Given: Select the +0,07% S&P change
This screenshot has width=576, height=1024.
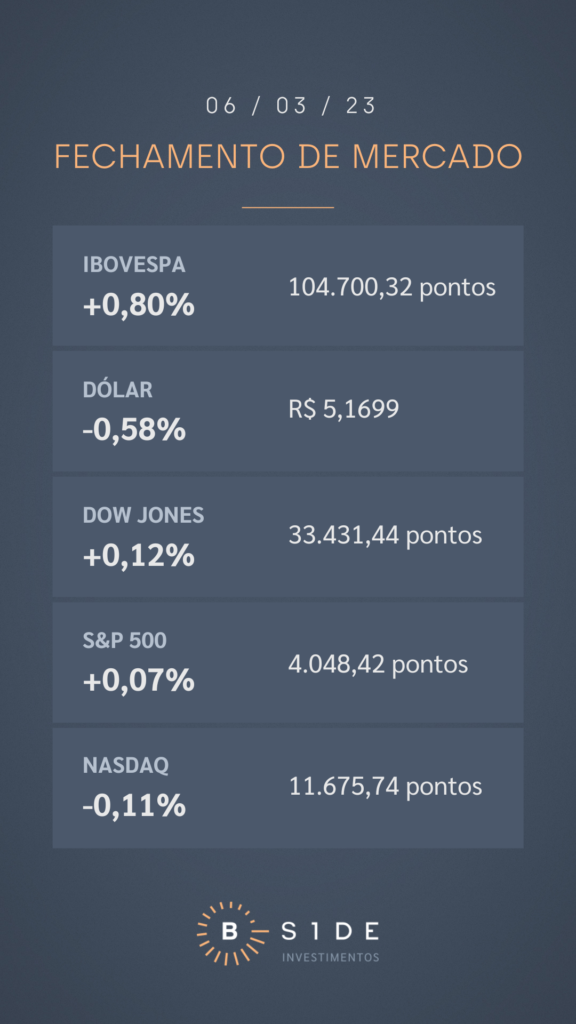Looking at the screenshot, I should (139, 680).
